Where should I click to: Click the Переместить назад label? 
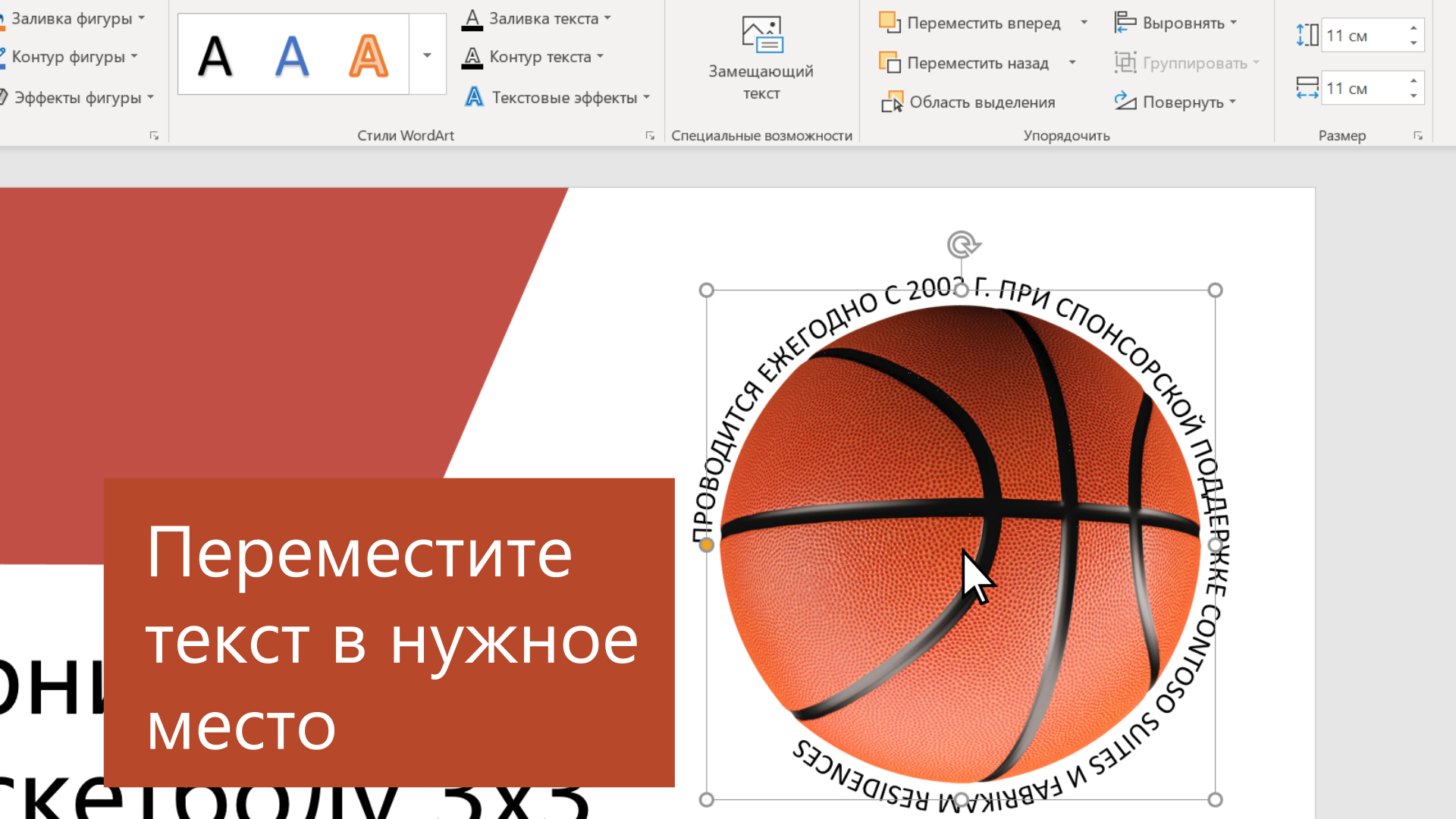point(977,63)
